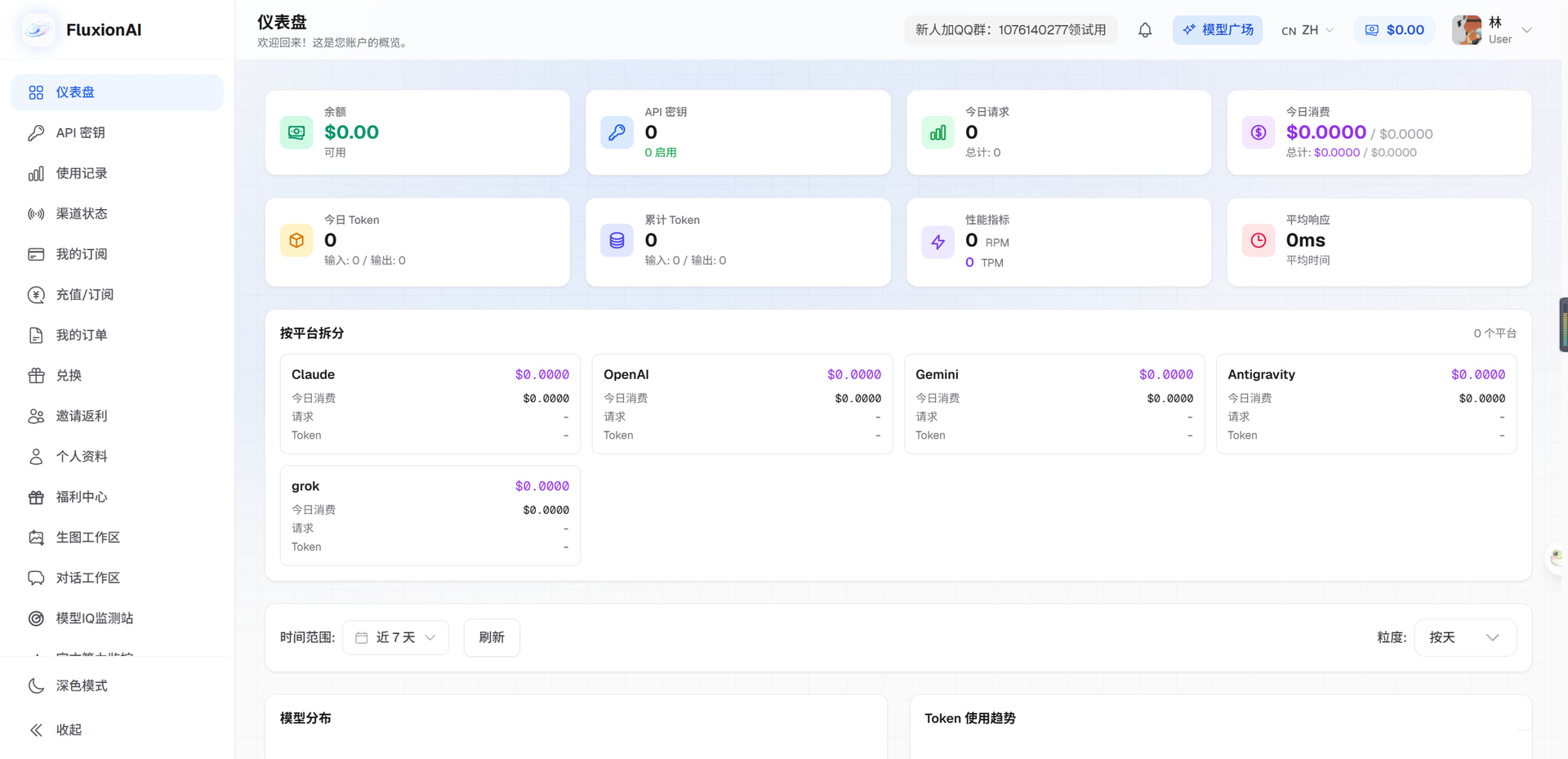Click the calendar icon in time range selector
The height and width of the screenshot is (759, 1568).
coord(362,637)
